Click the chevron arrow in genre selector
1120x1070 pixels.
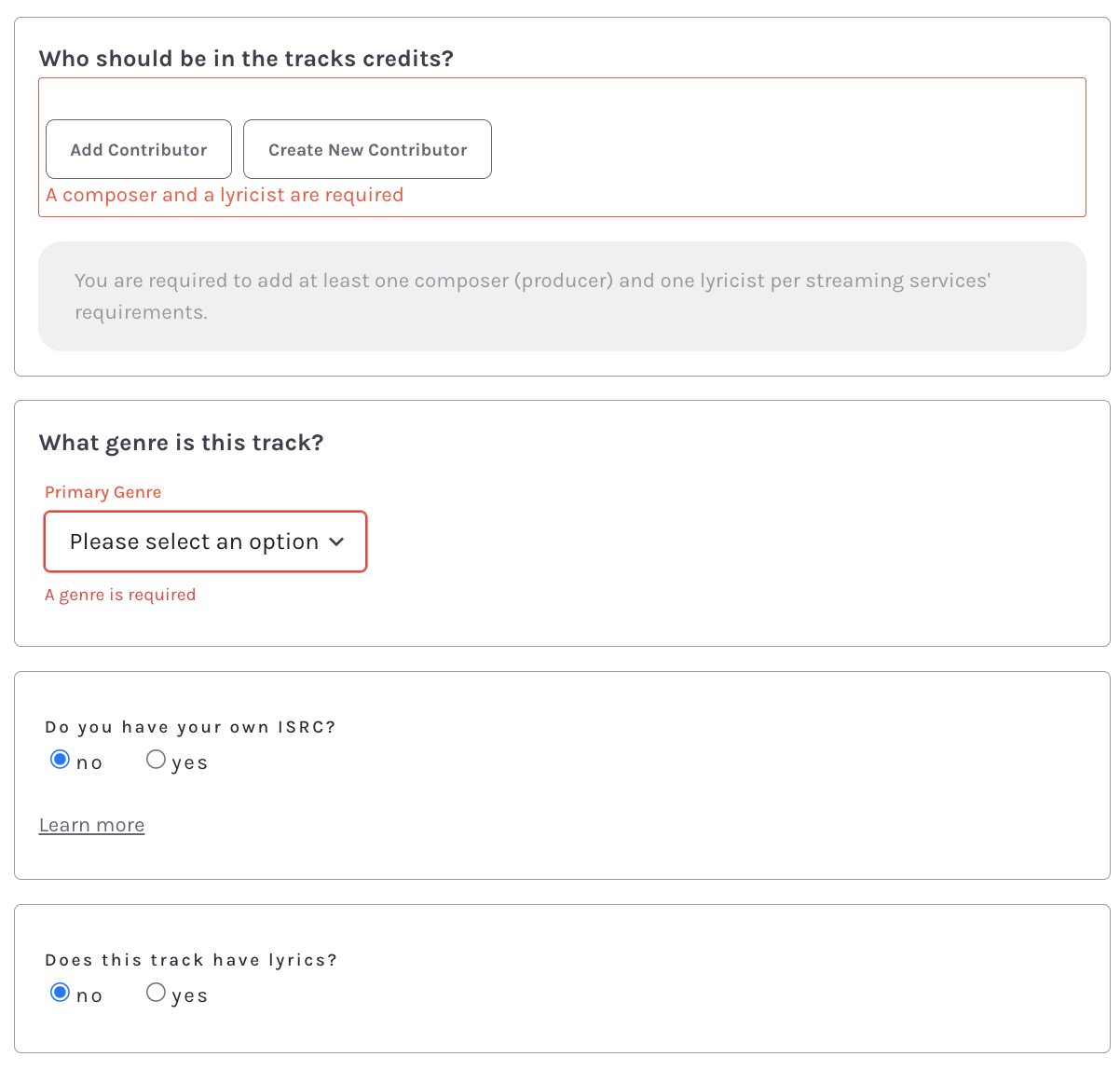337,542
